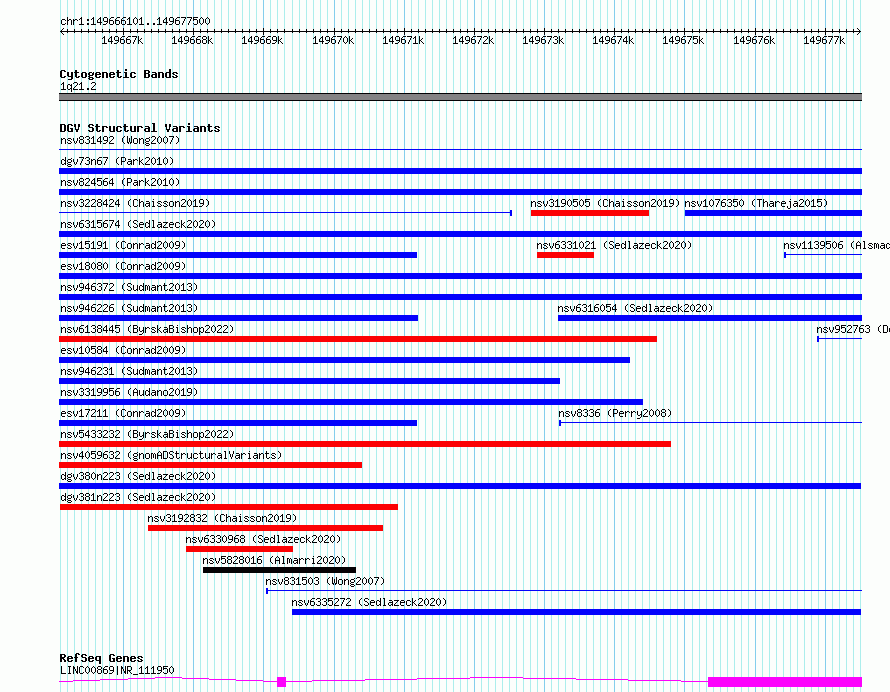Viewport: 890px width, 692px height.
Task: Select the large magenta LINC00869 exon block
Action: 785,682
